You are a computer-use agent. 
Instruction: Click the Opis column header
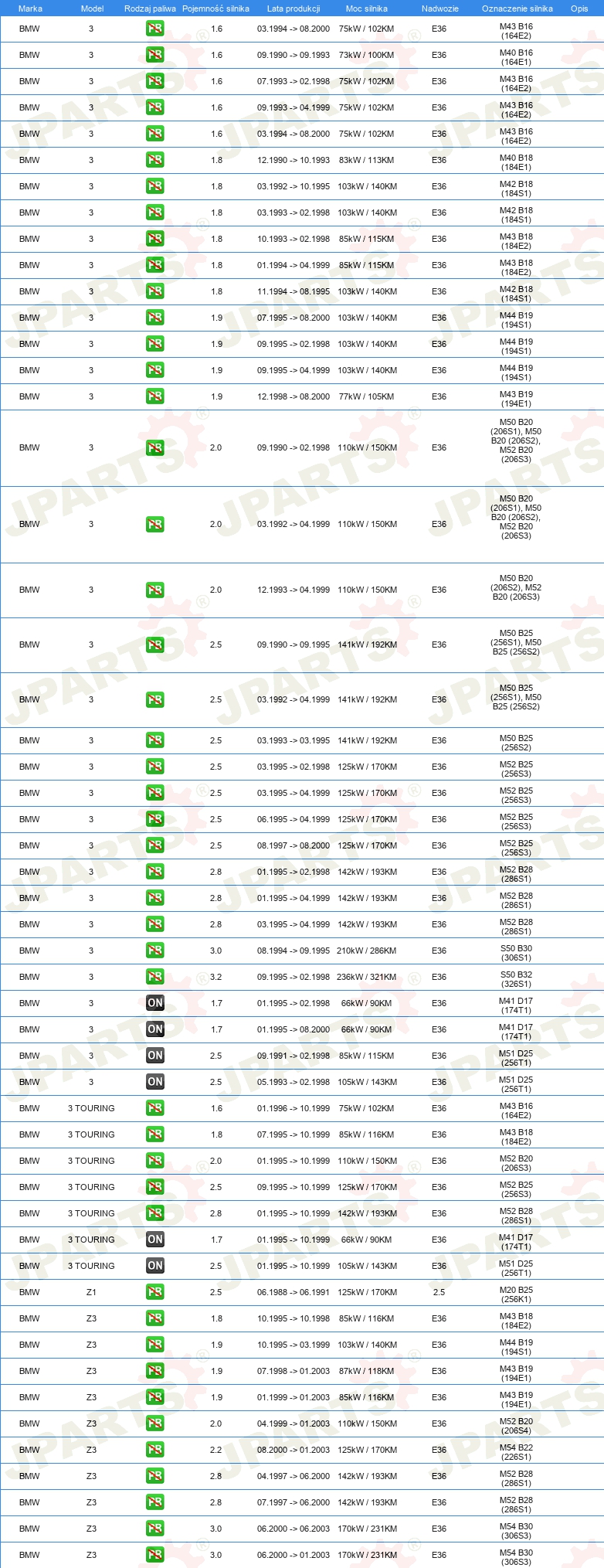click(x=579, y=9)
